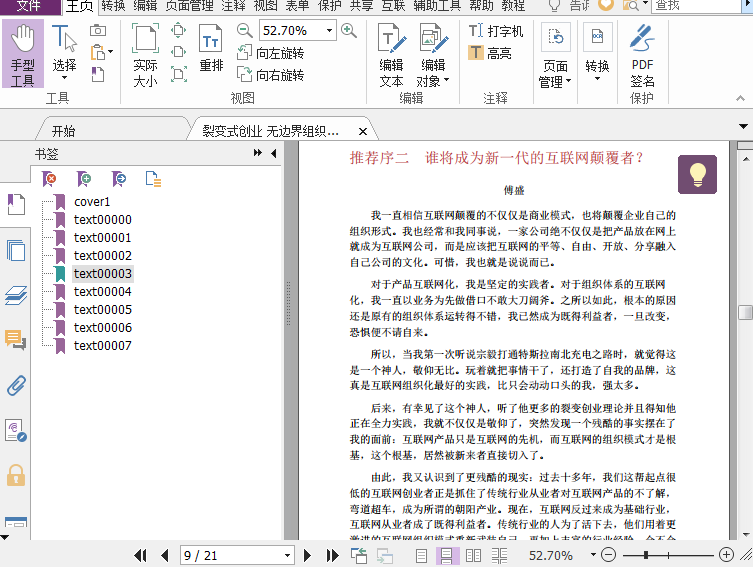The image size is (753, 567).
Task: Choose the Select text tool
Action: 64,52
